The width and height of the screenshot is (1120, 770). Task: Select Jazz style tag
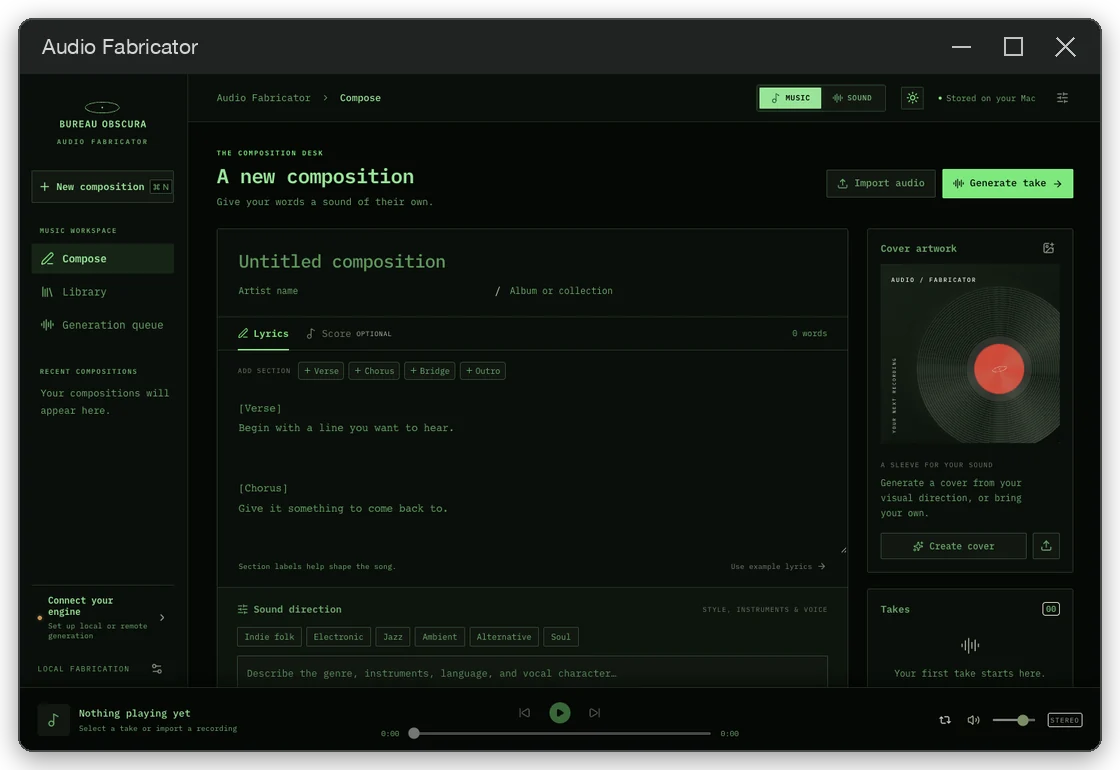(x=392, y=636)
